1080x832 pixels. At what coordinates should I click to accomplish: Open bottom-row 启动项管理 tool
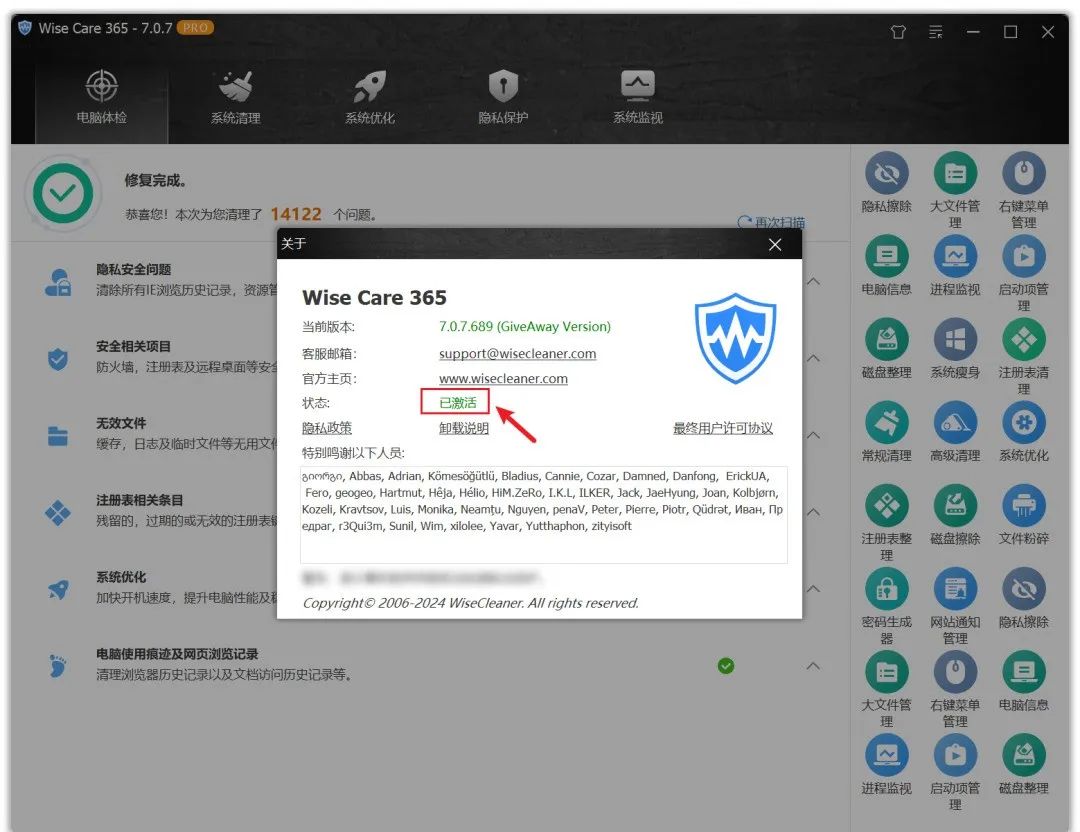click(955, 772)
